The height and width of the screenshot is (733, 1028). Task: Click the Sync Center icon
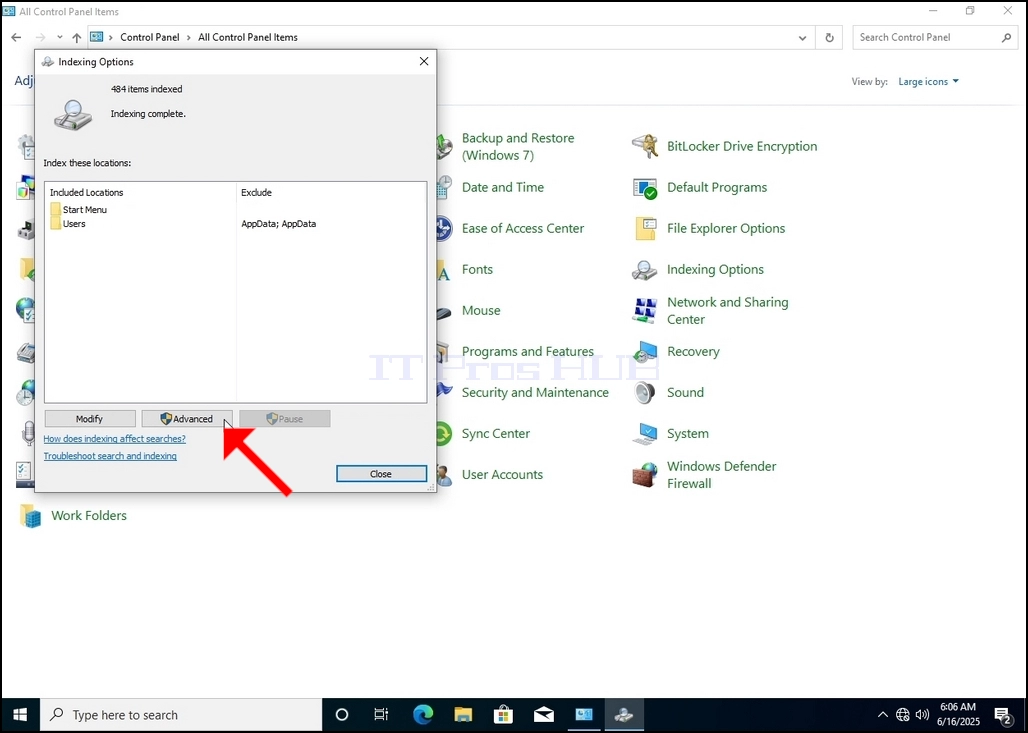click(x=445, y=434)
